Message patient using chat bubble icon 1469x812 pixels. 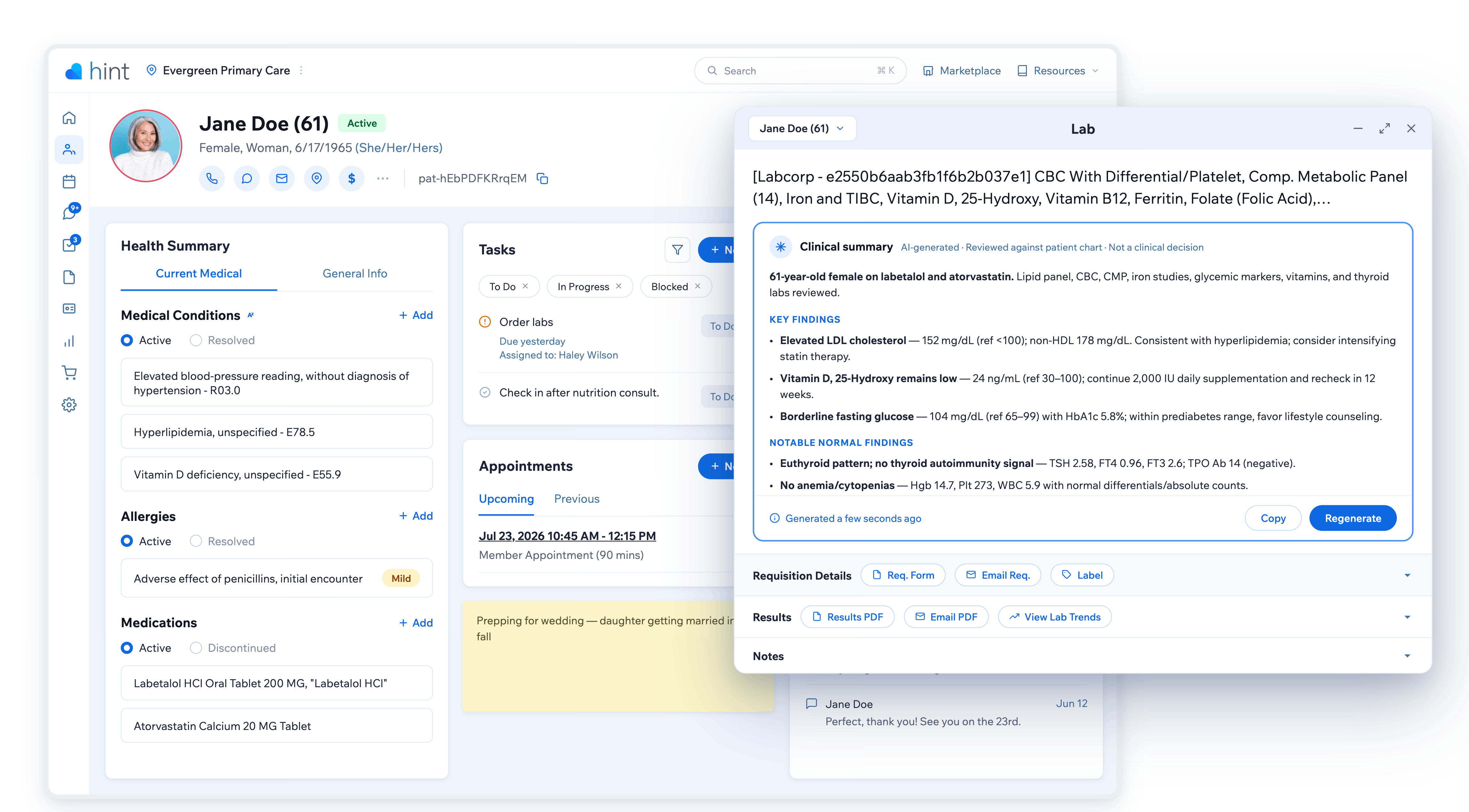(x=247, y=178)
